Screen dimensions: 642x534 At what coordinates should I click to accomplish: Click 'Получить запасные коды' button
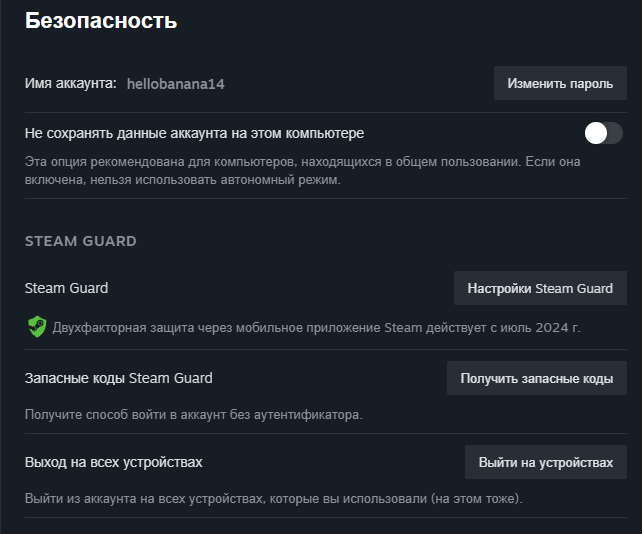coord(537,378)
